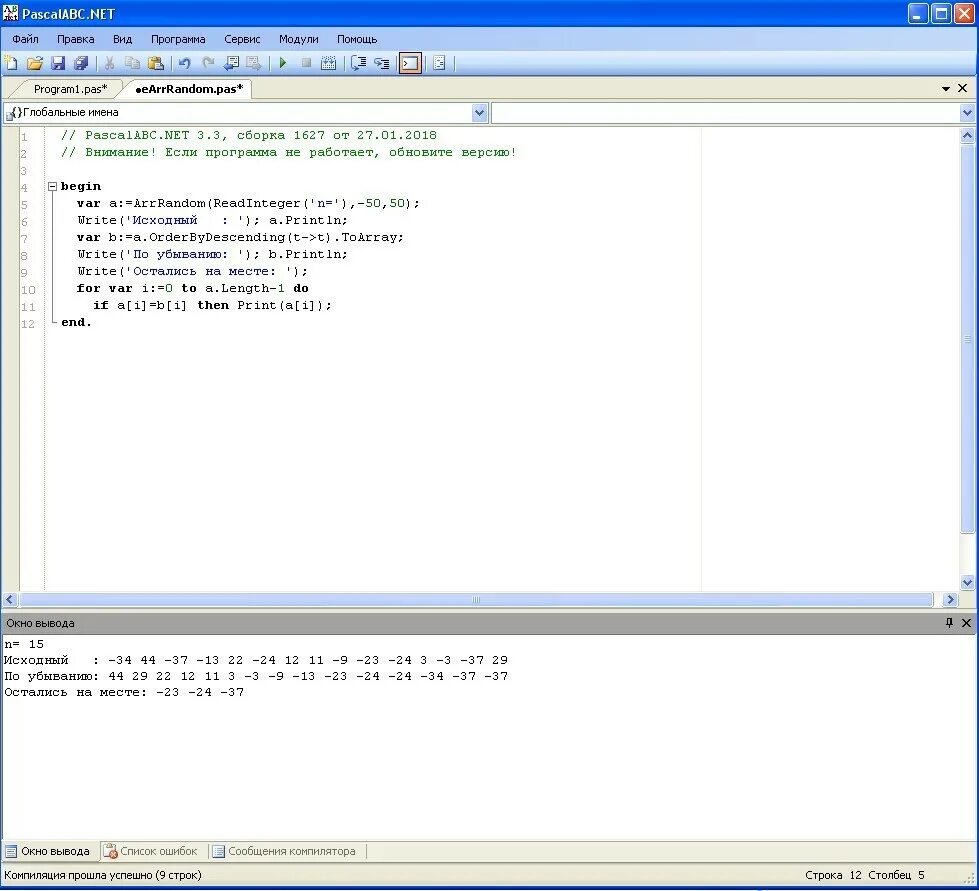The height and width of the screenshot is (891, 979).
Task: Click the OrderByDescending code line
Action: click(x=240, y=238)
